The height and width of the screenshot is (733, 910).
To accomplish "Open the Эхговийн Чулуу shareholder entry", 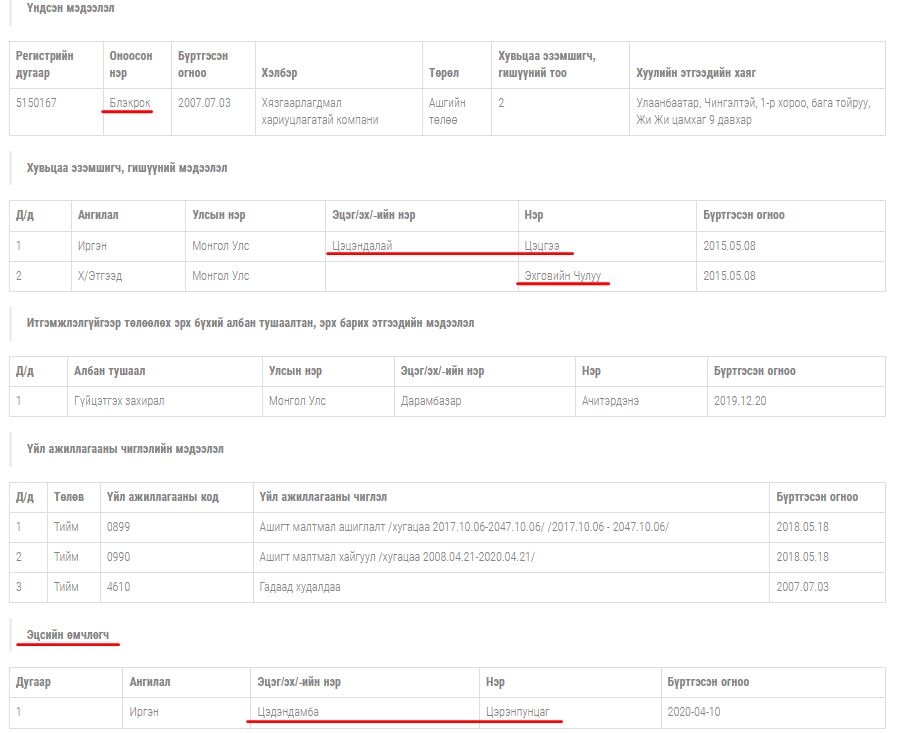I will [x=563, y=276].
